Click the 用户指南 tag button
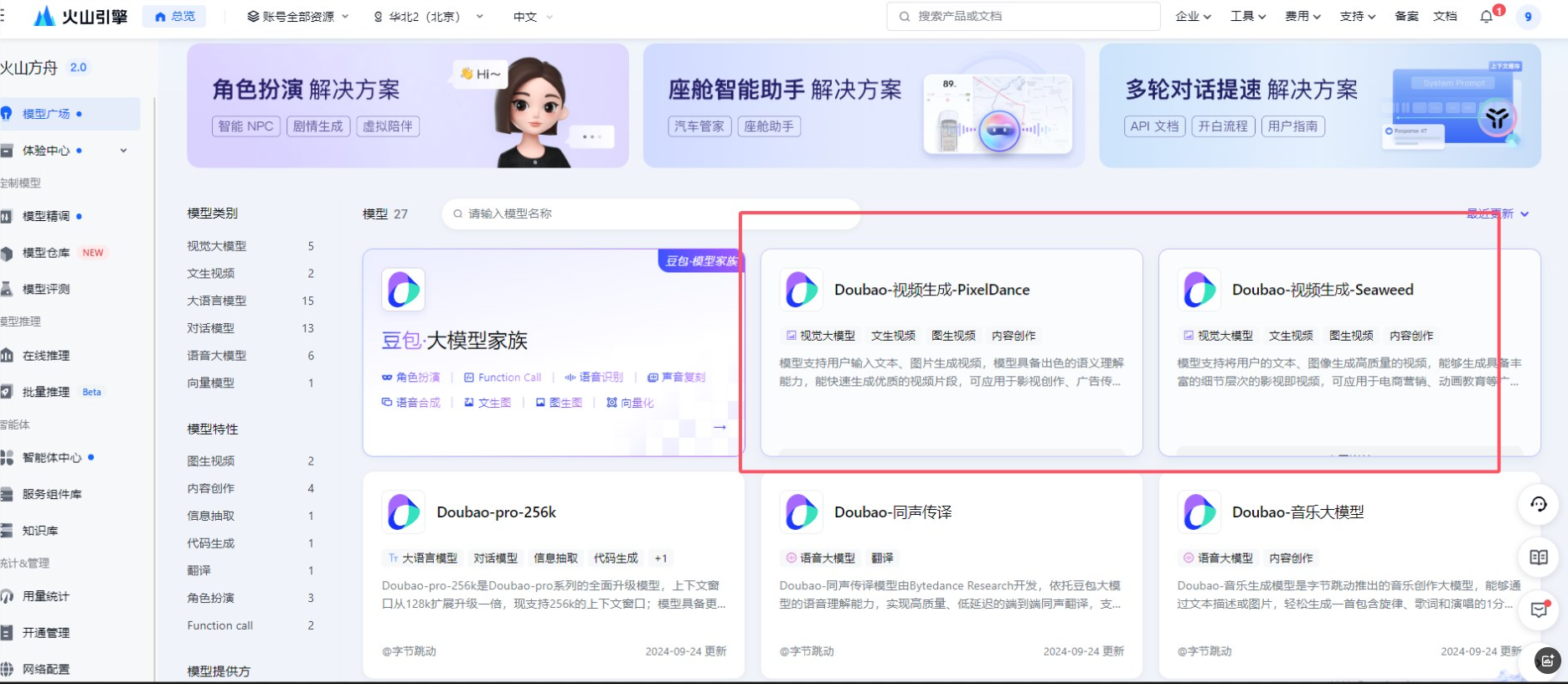 (x=1292, y=126)
